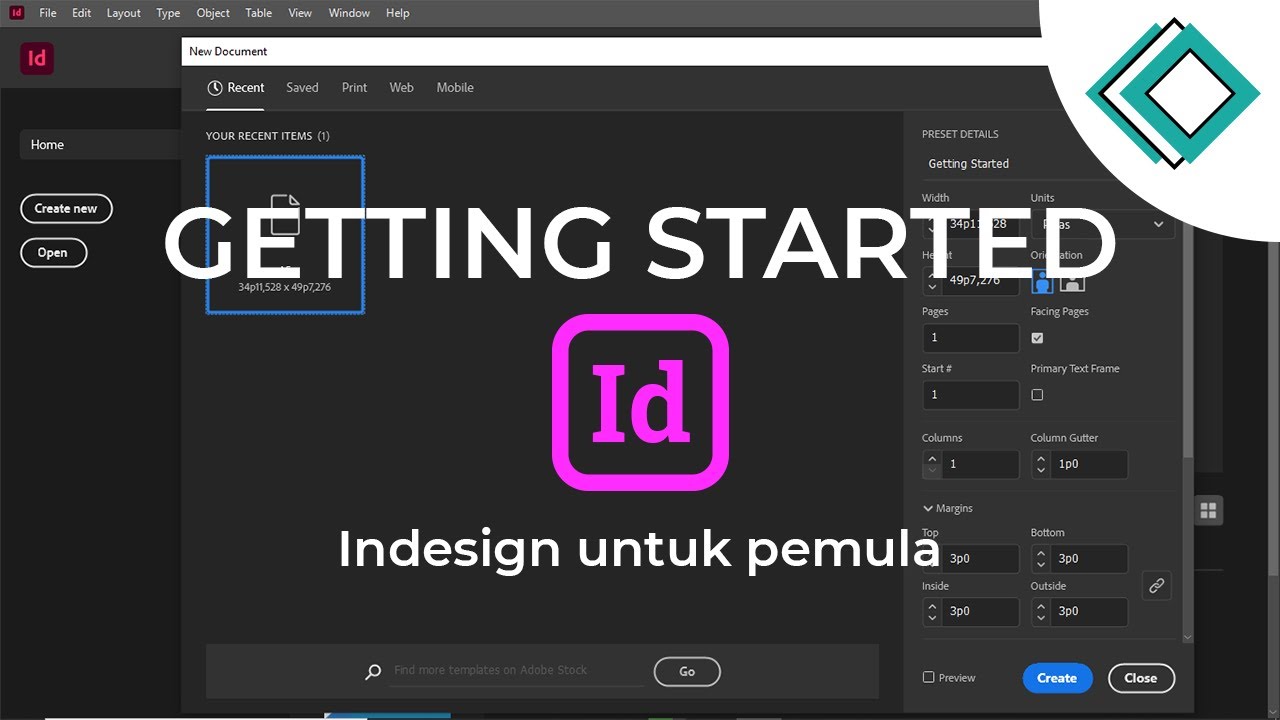Viewport: 1280px width, 720px height.
Task: Open the Layout menu
Action: coord(124,13)
